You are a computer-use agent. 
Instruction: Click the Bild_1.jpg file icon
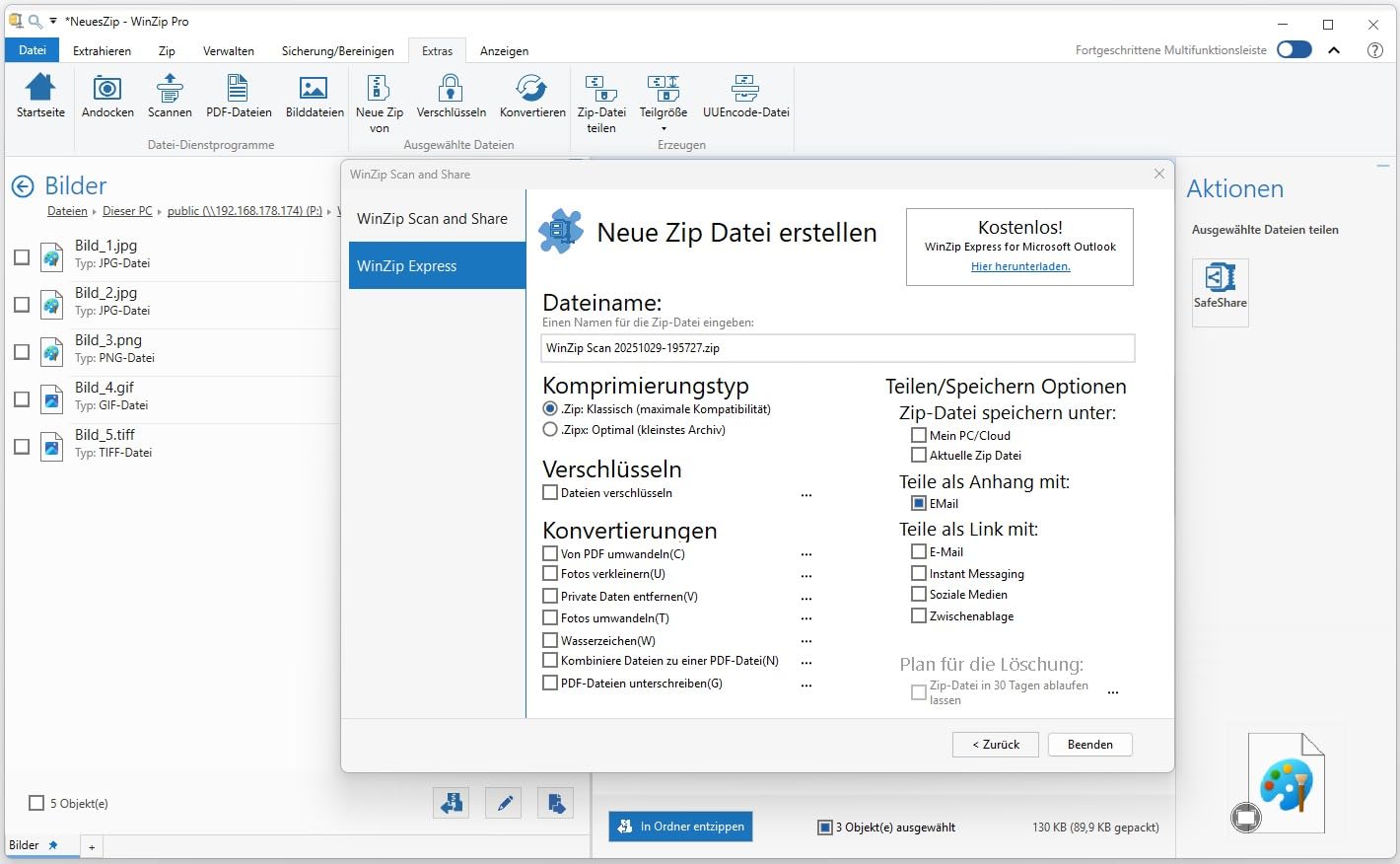[x=51, y=256]
